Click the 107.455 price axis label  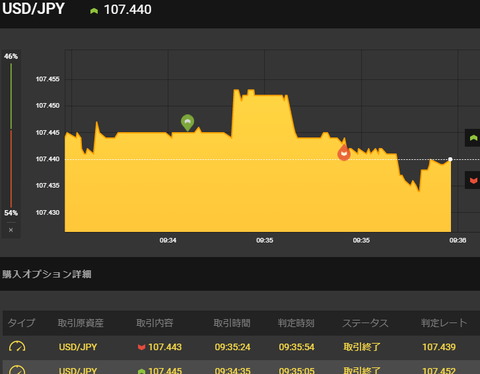48,79
